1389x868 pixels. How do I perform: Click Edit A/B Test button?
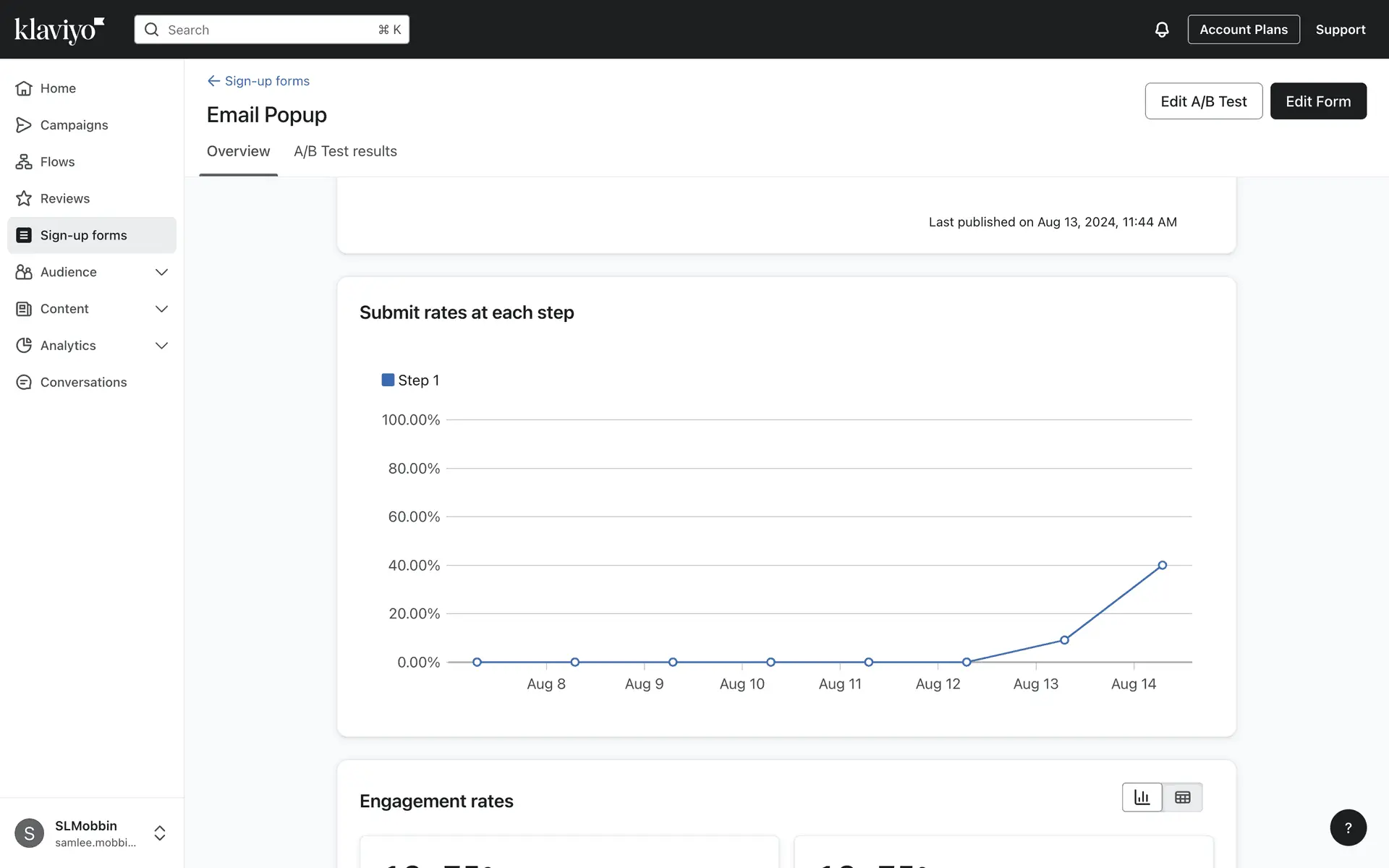[1203, 101]
